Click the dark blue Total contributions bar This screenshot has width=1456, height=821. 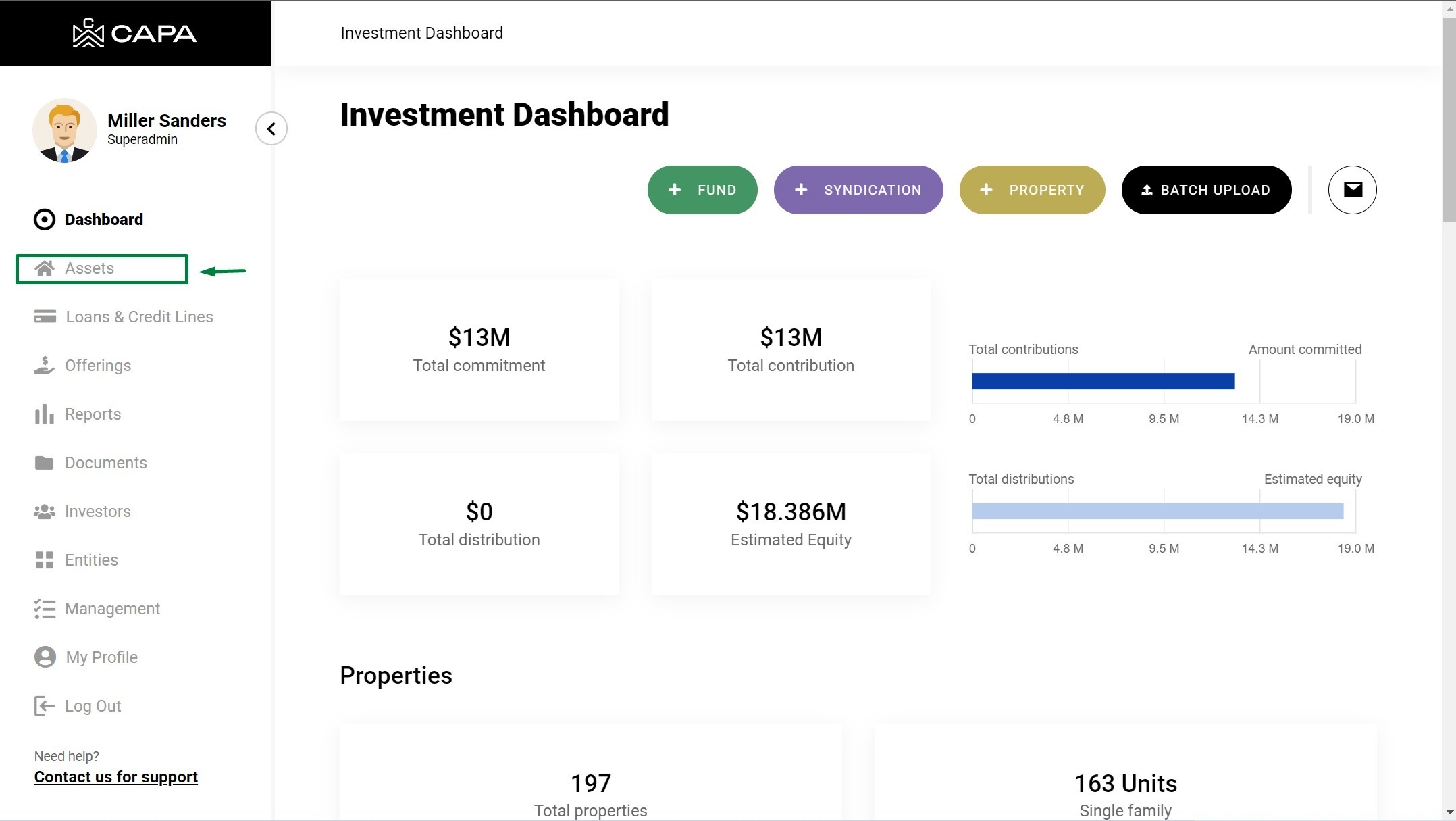coord(1103,381)
